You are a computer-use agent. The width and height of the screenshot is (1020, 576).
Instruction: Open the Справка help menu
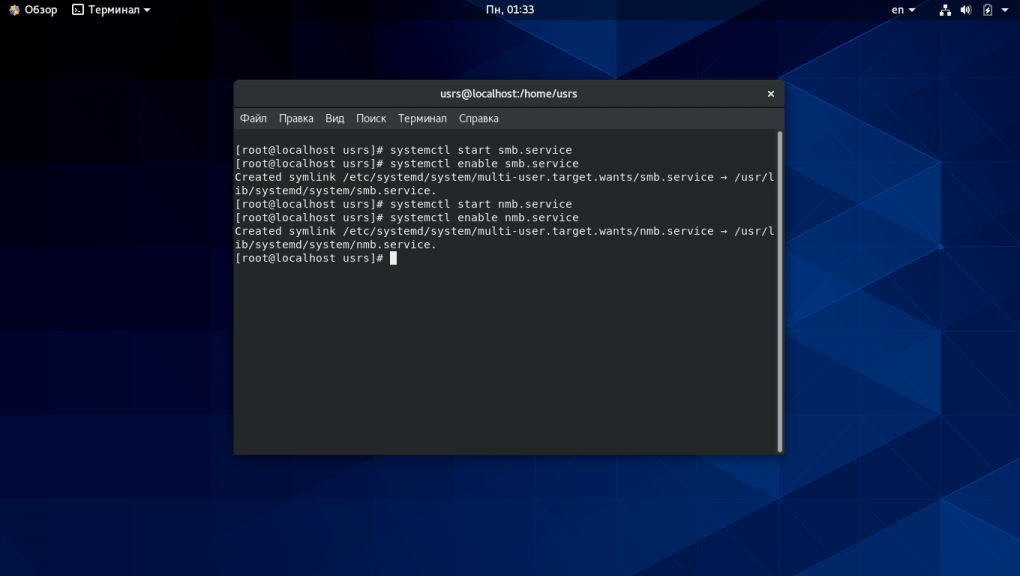[479, 118]
